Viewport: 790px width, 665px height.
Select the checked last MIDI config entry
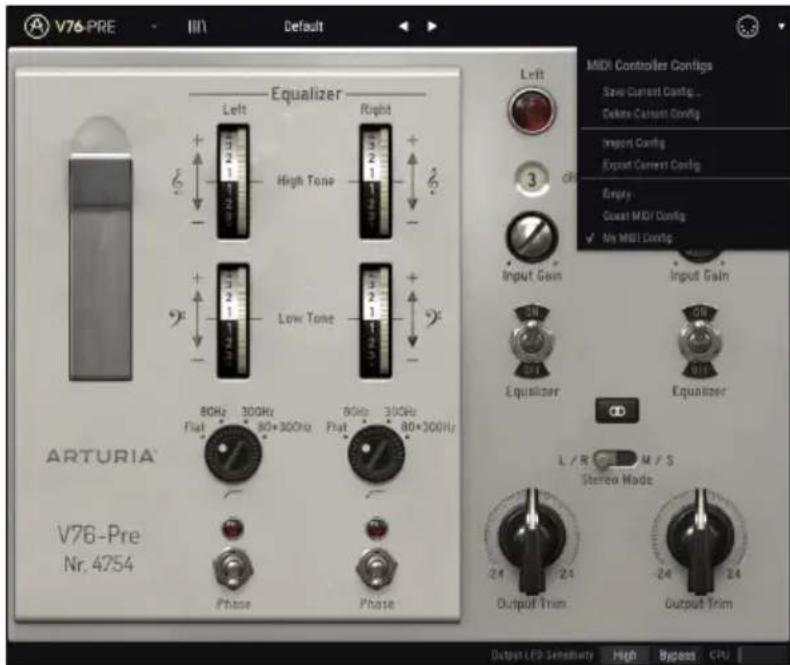pyautogui.click(x=637, y=238)
